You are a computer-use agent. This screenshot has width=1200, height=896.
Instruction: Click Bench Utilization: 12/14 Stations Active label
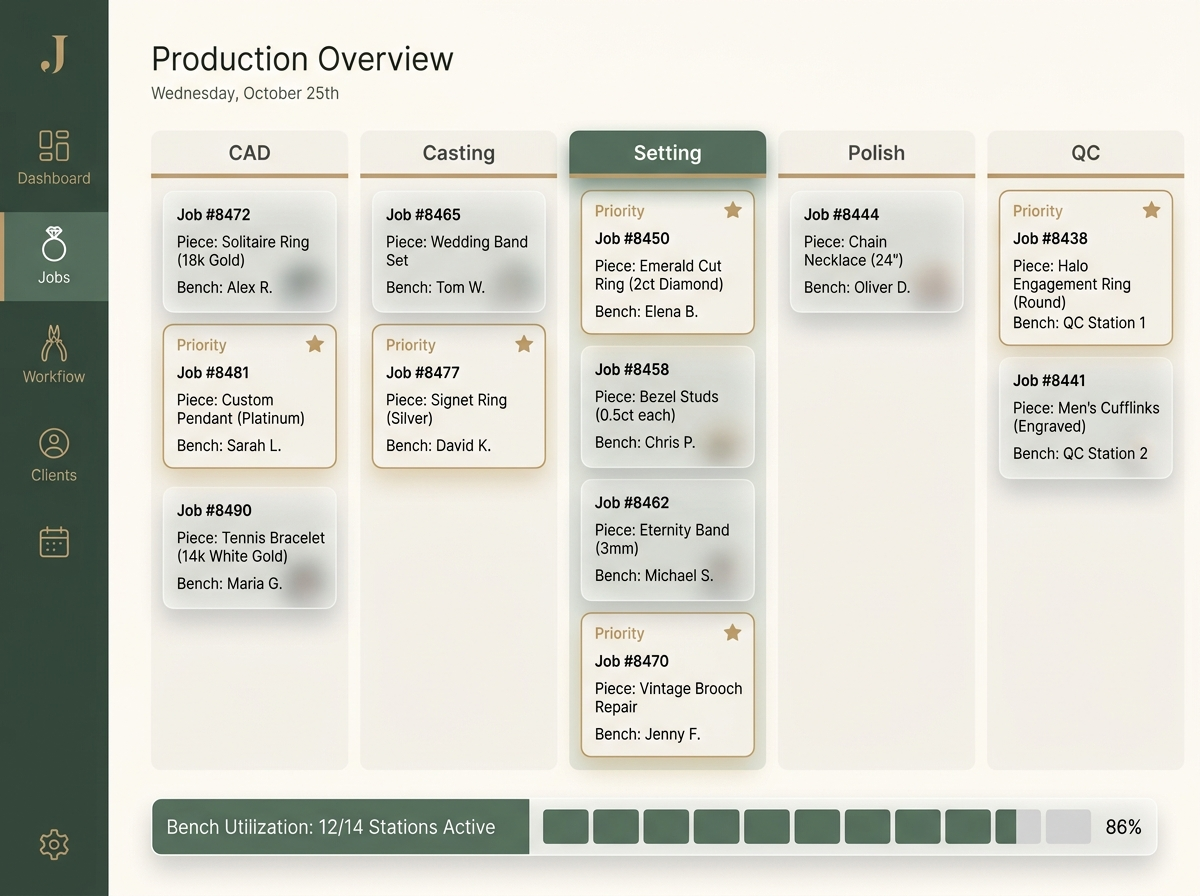coord(331,827)
